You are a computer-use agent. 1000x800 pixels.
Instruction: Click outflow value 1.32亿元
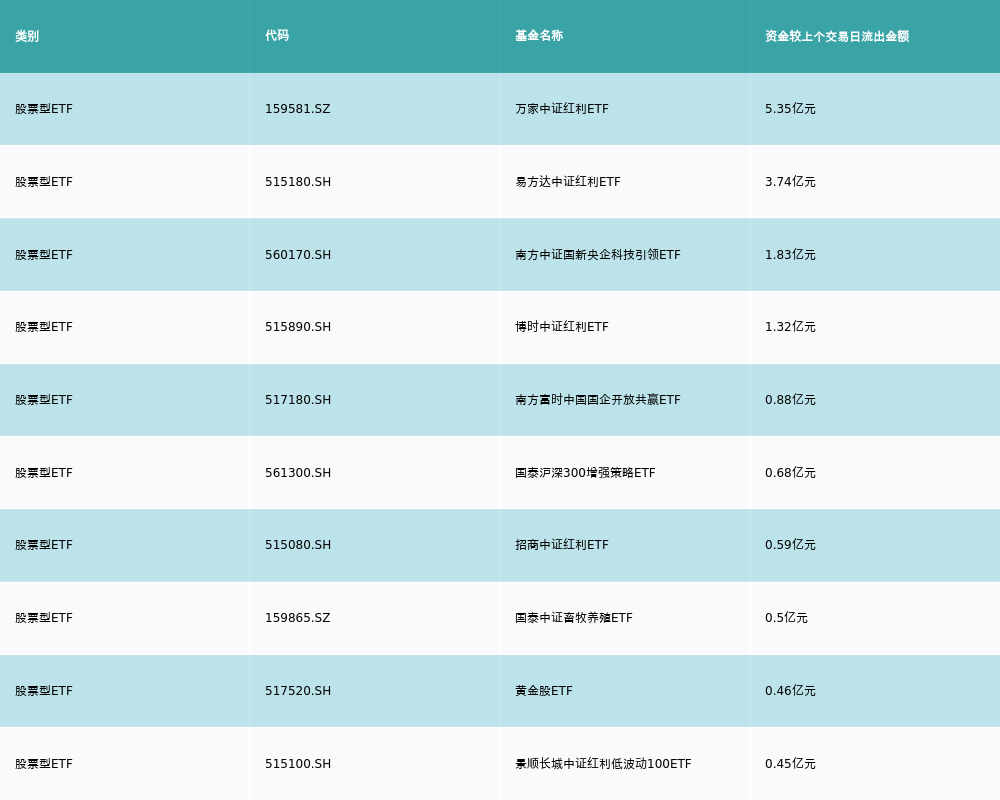(x=790, y=327)
